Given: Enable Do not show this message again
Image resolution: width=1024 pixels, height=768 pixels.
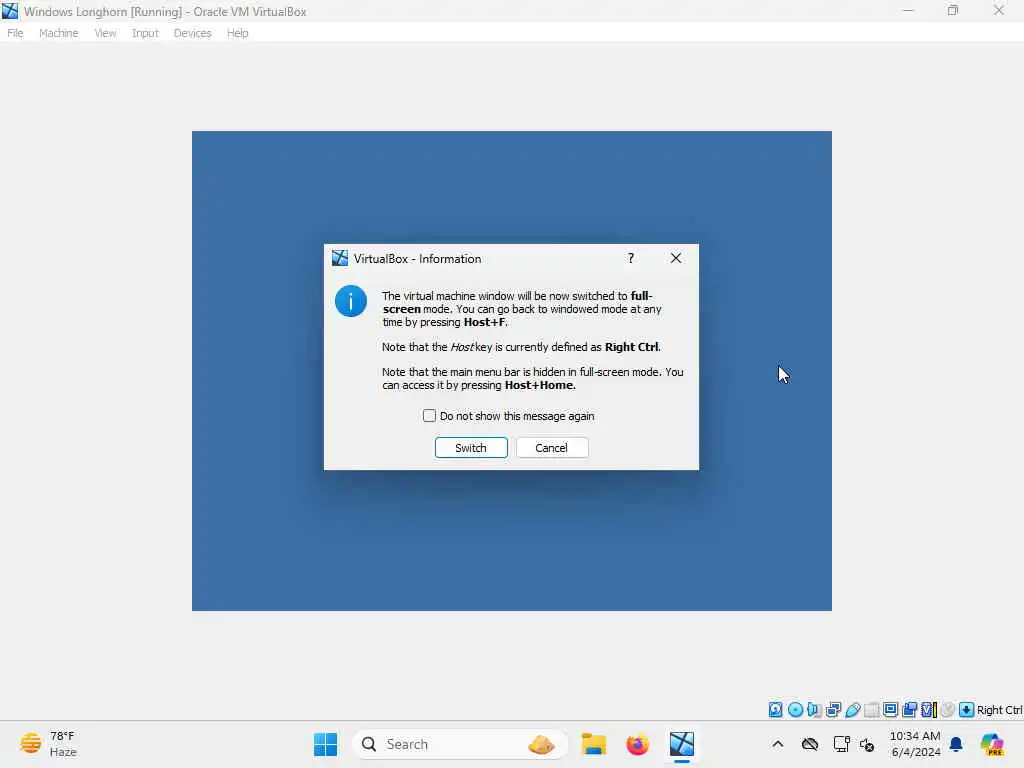Looking at the screenshot, I should pyautogui.click(x=429, y=416).
